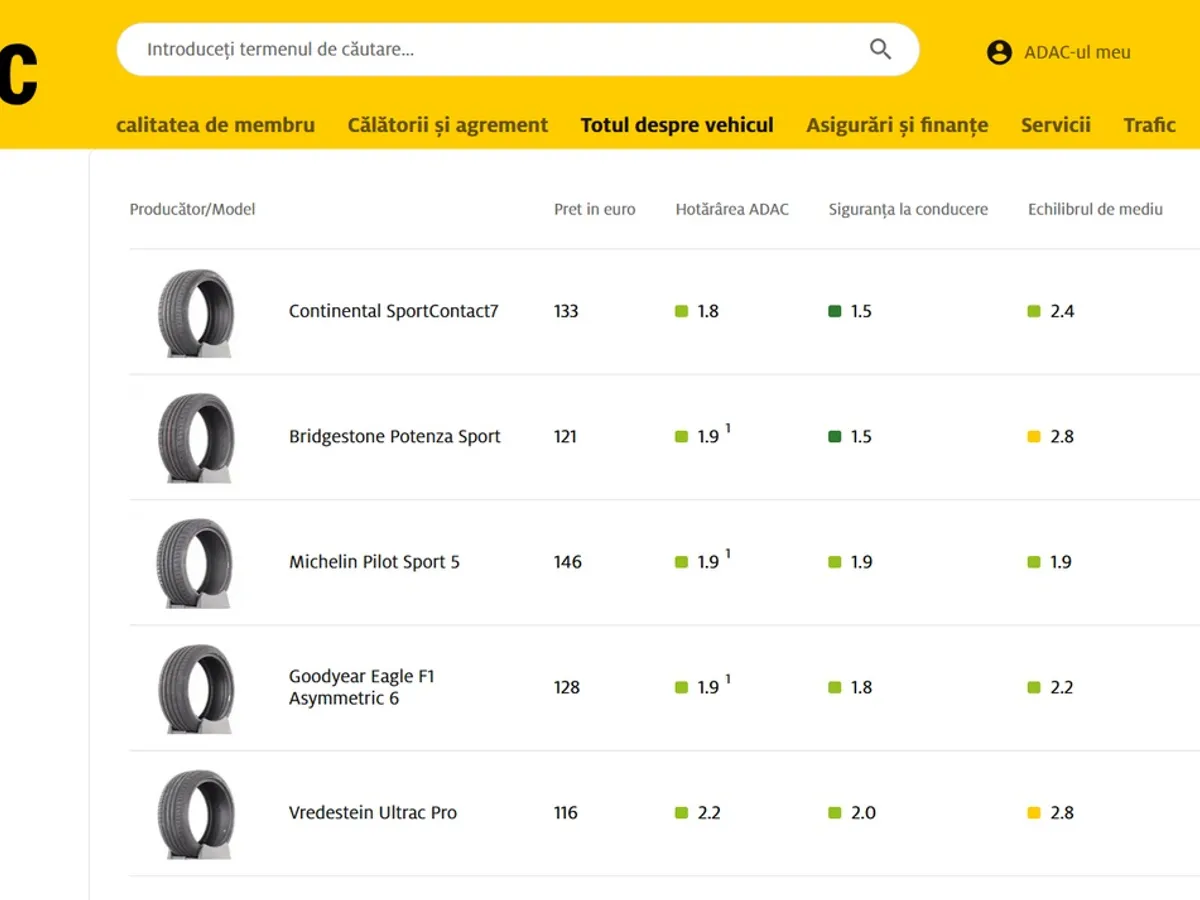Open the Trafic menu item
The image size is (1200, 900).
click(x=1149, y=125)
